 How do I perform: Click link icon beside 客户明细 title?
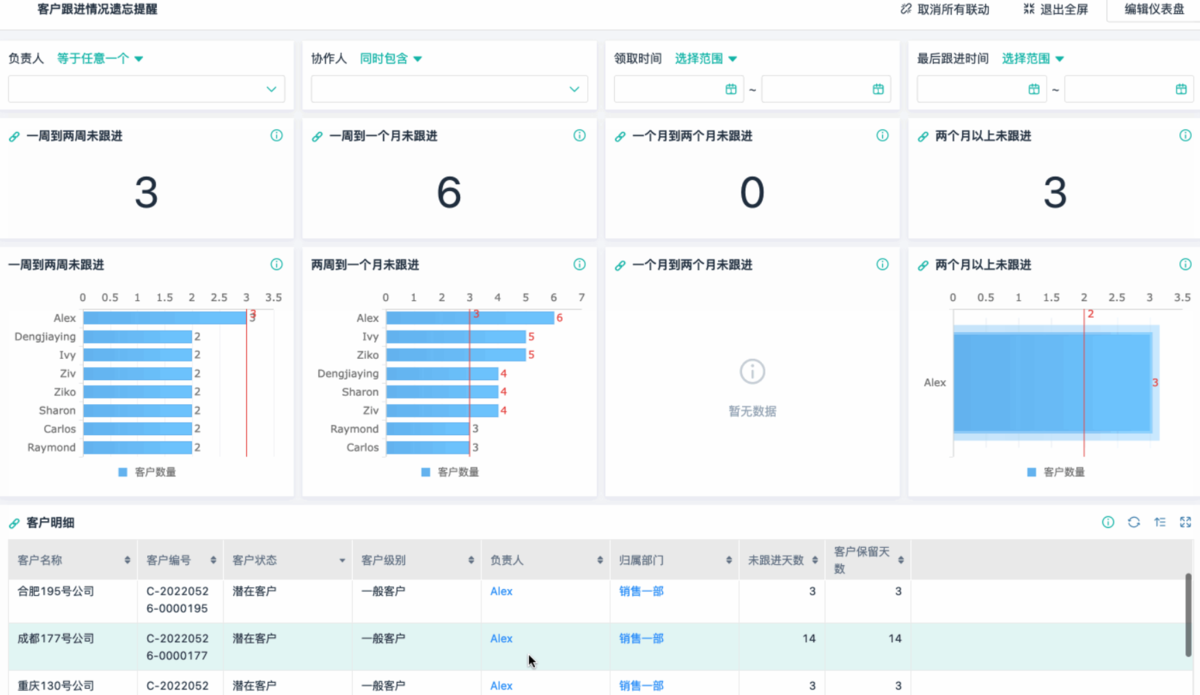point(14,523)
